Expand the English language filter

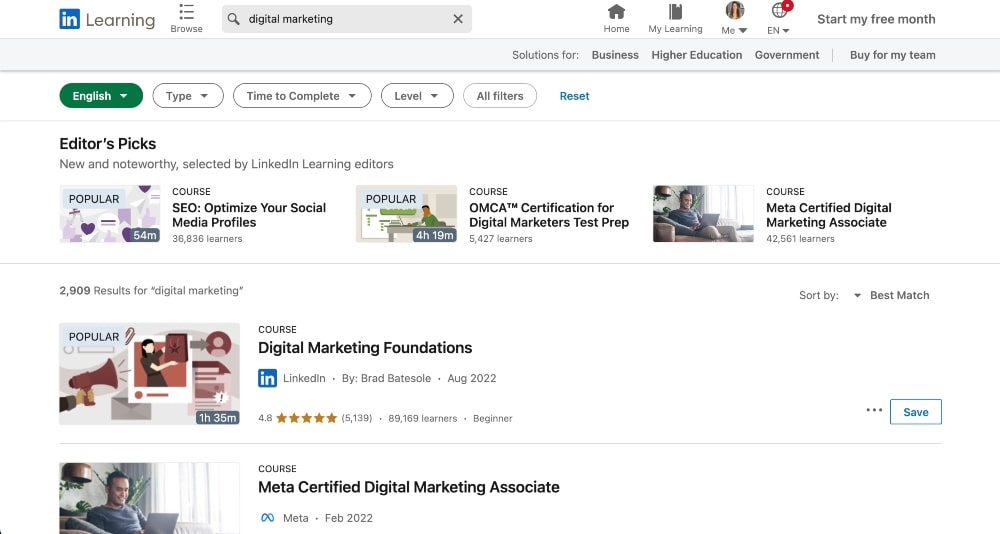[101, 96]
